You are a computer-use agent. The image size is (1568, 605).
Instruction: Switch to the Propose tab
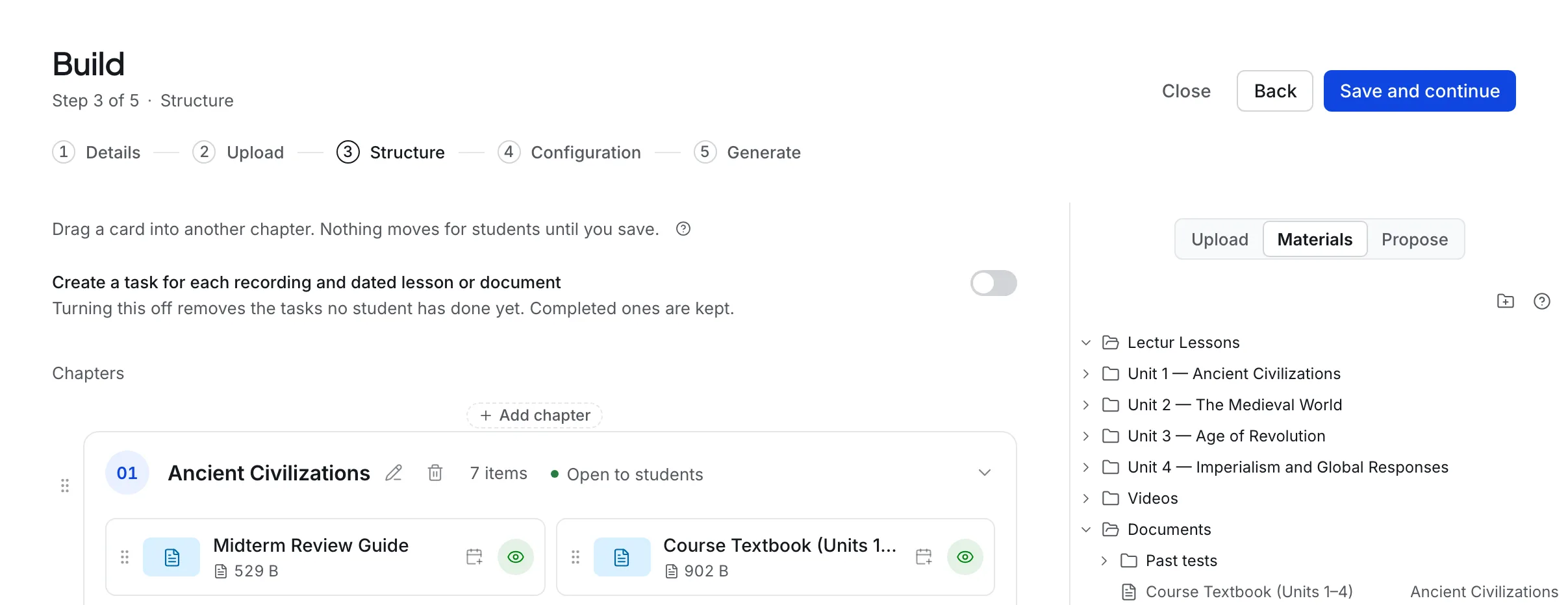click(1415, 240)
